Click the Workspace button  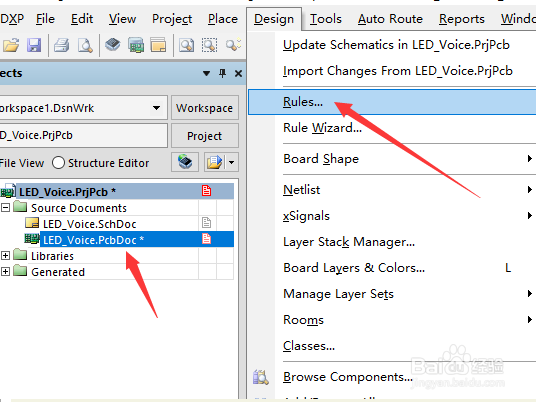point(204,108)
